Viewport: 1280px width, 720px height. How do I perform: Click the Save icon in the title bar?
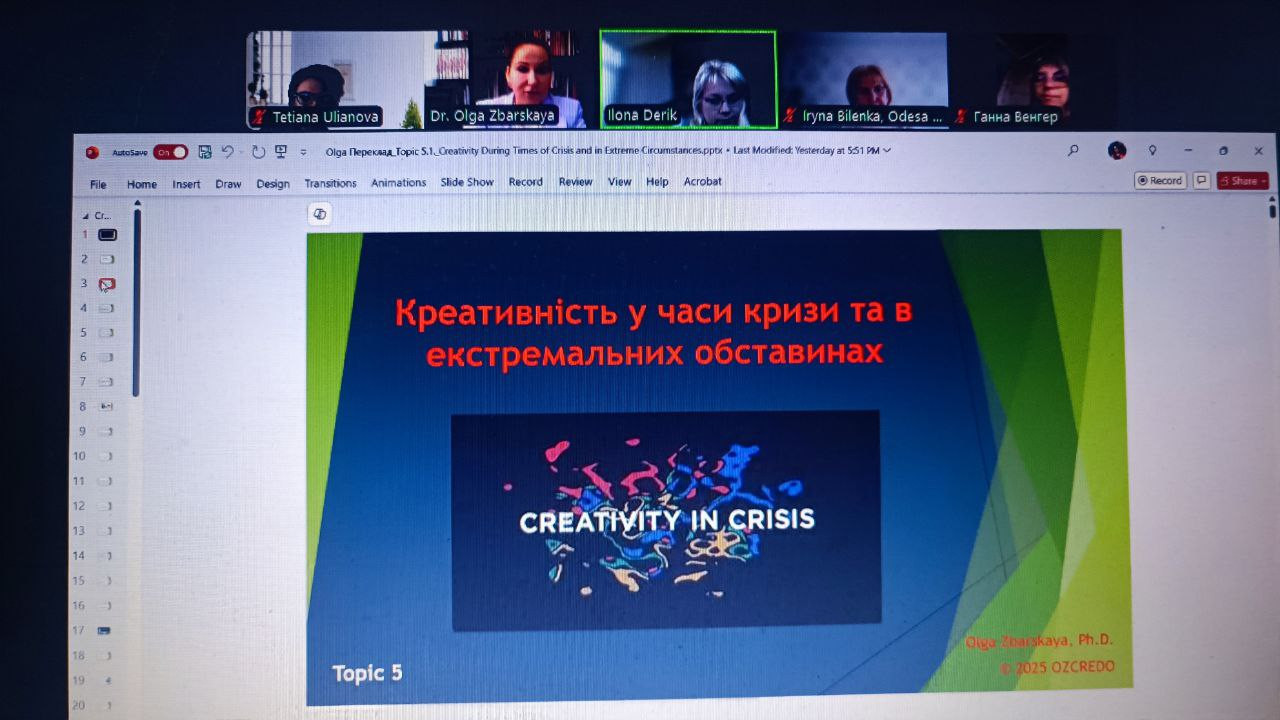(205, 152)
